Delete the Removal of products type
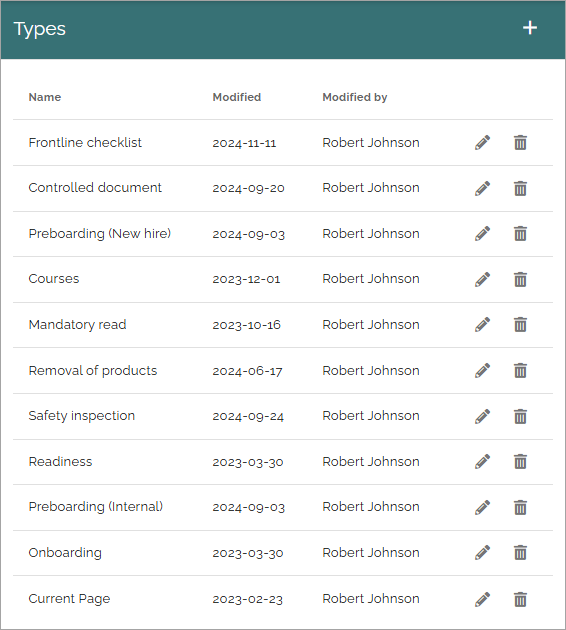 click(520, 370)
